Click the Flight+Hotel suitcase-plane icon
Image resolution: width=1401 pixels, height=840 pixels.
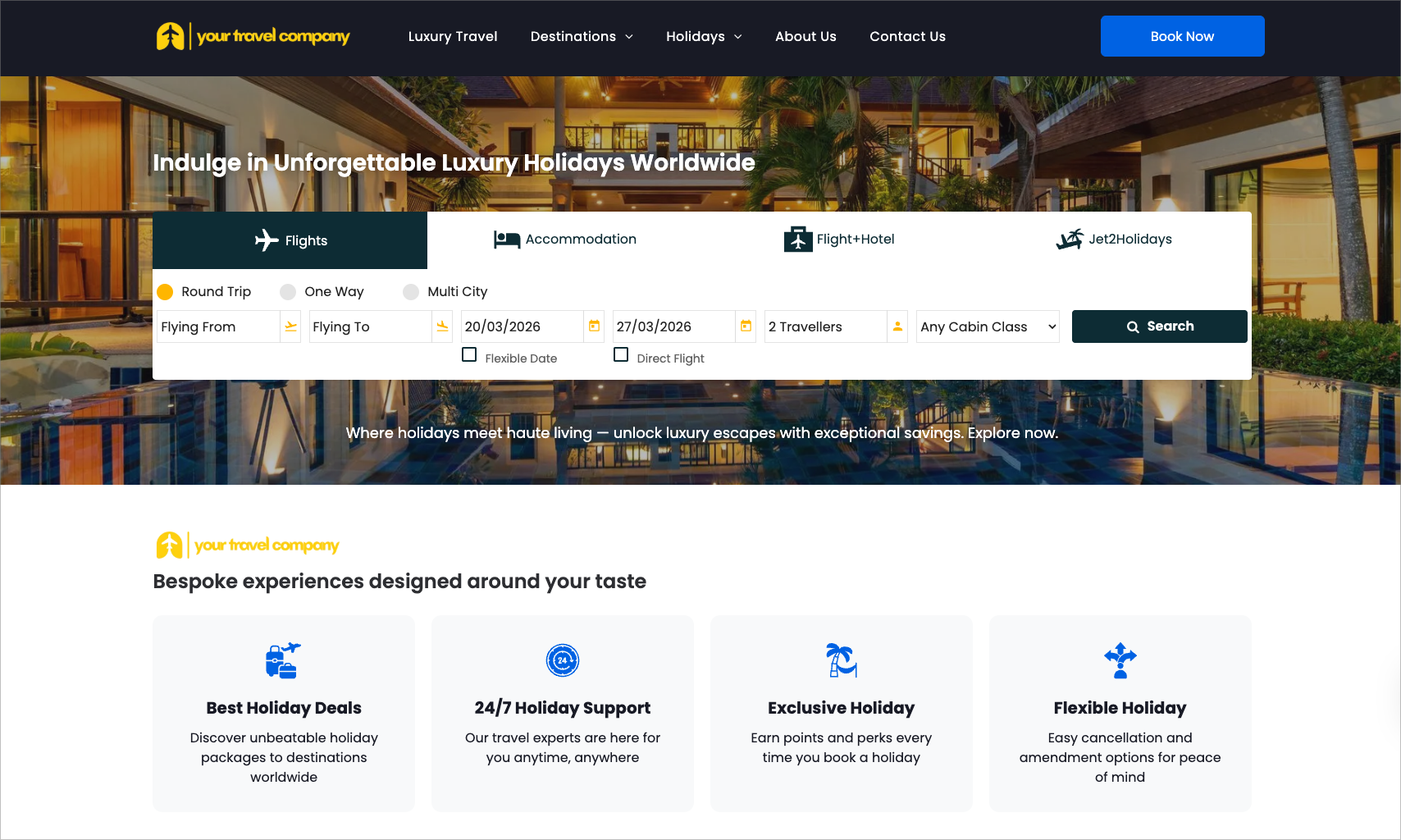point(797,239)
